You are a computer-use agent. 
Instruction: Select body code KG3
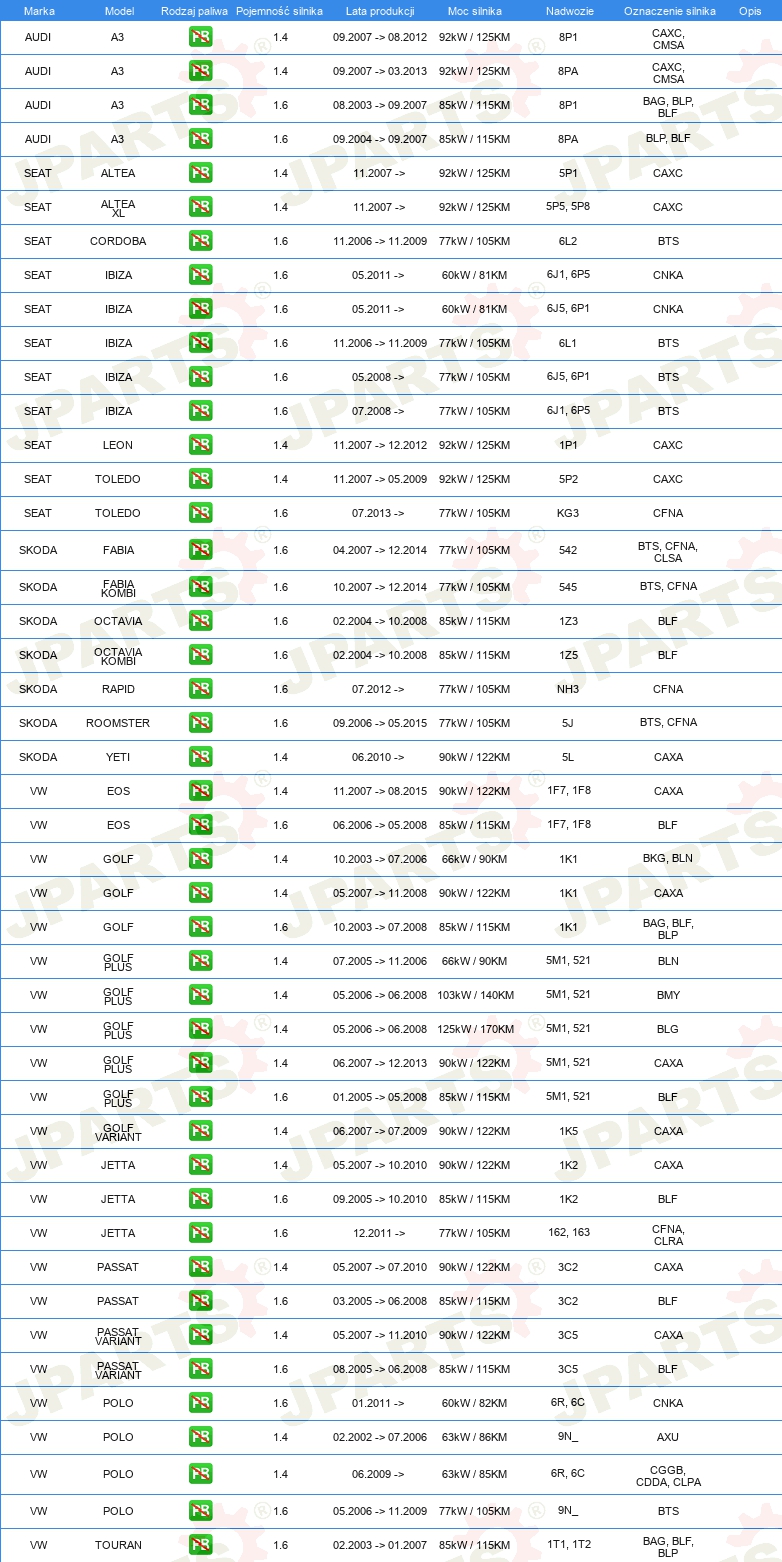tap(568, 513)
